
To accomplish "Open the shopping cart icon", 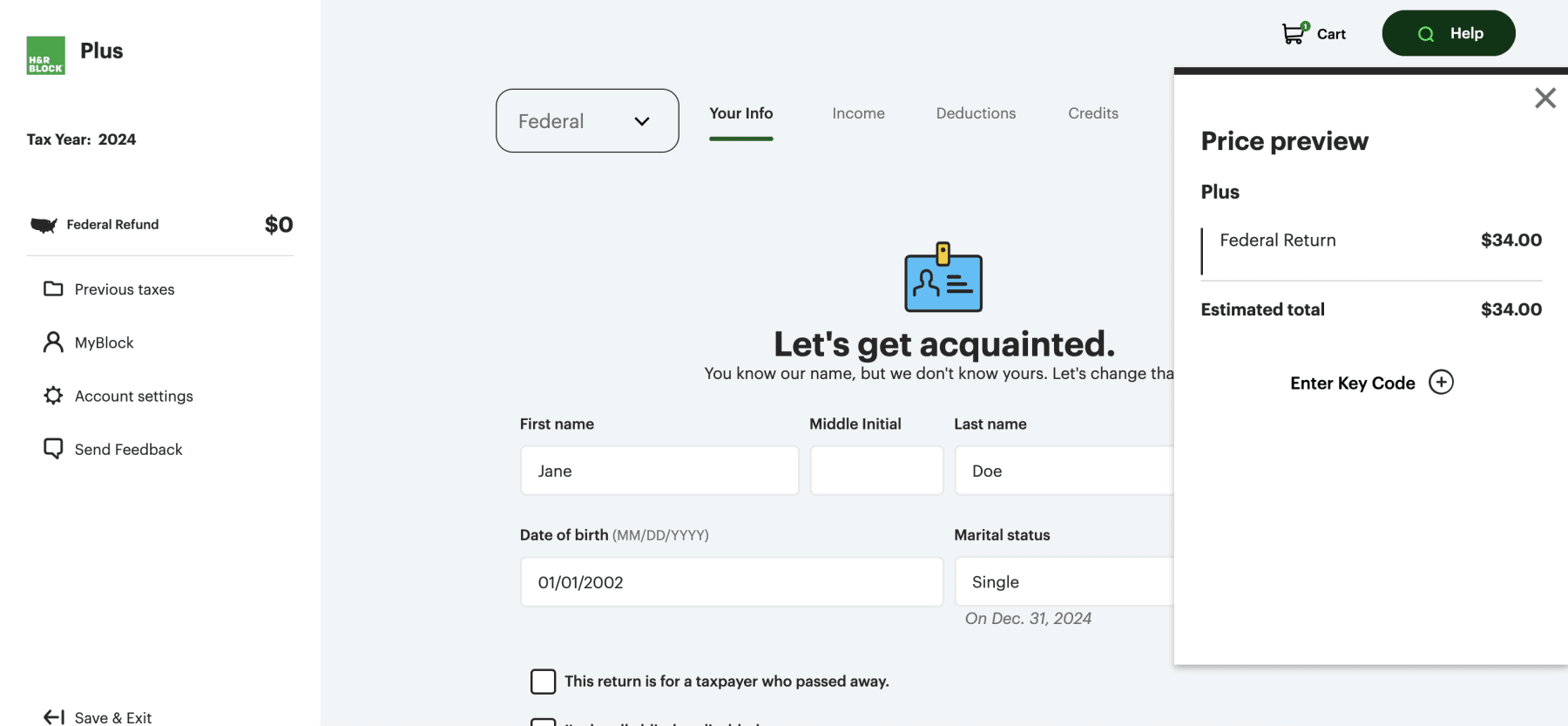I will pyautogui.click(x=1294, y=33).
